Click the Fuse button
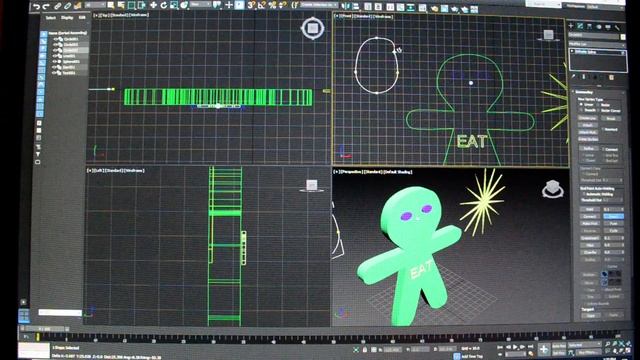The height and width of the screenshot is (360, 640). 614,224
